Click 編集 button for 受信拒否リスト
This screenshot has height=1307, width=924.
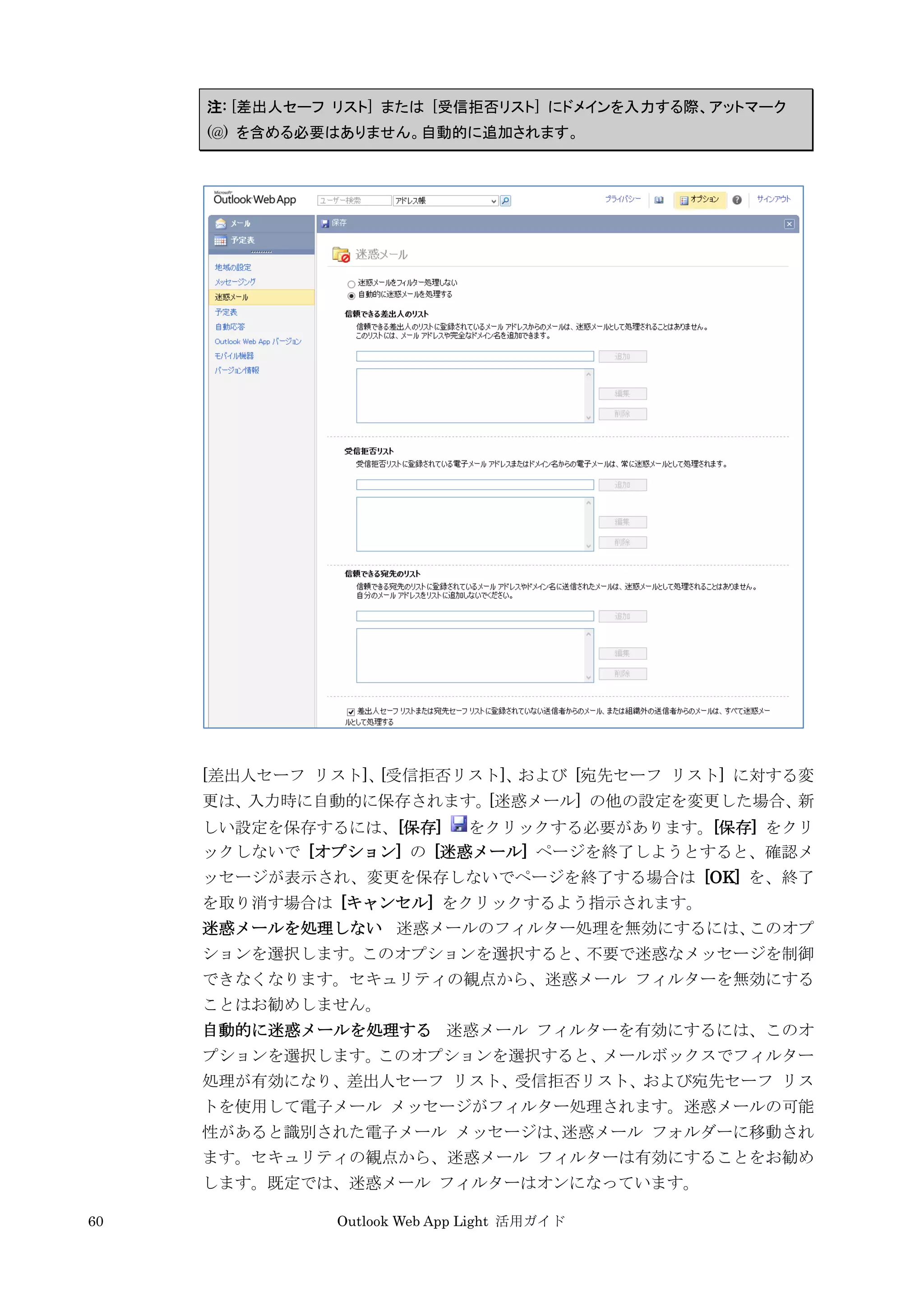click(x=623, y=522)
